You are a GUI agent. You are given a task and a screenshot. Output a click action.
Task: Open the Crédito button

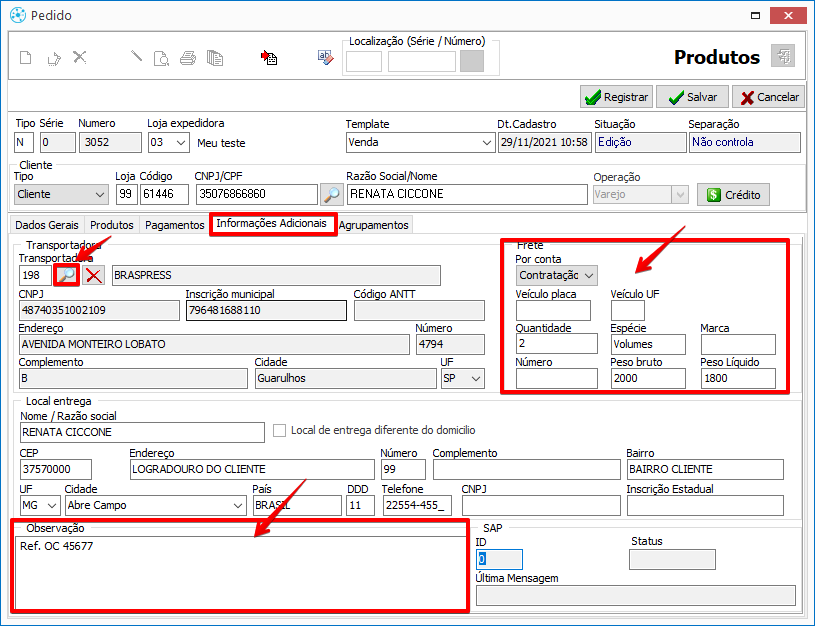[733, 195]
